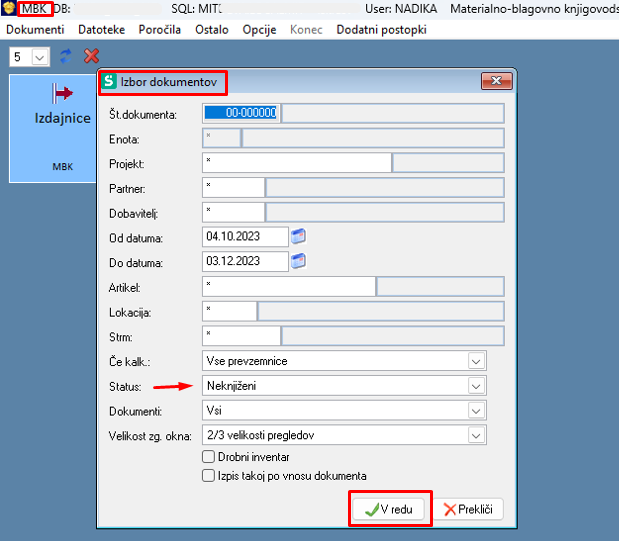619x541 pixels.
Task: Click the User: NADIKA title text
Action: [401, 9]
